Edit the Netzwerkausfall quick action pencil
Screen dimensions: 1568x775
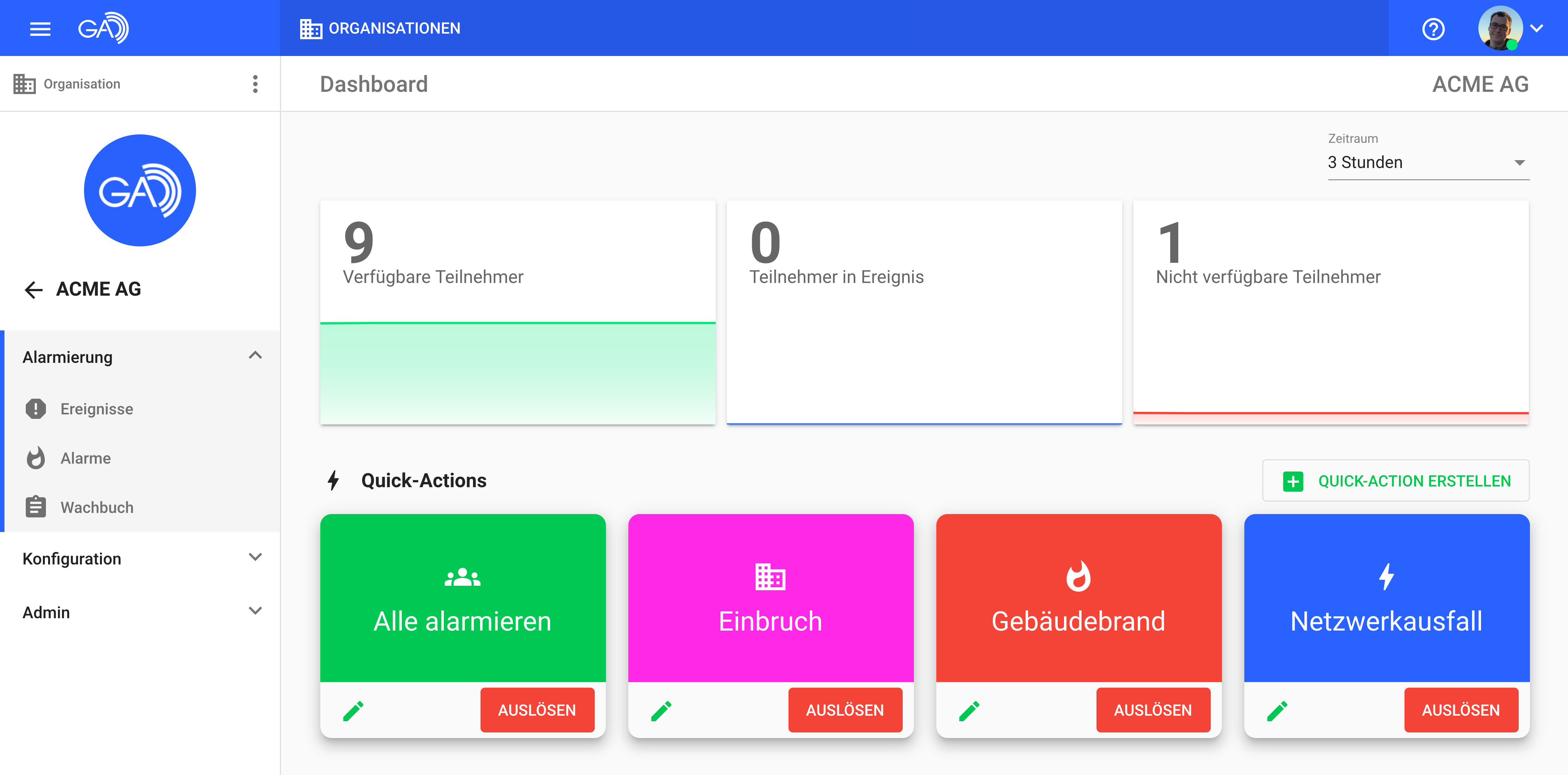[1277, 710]
